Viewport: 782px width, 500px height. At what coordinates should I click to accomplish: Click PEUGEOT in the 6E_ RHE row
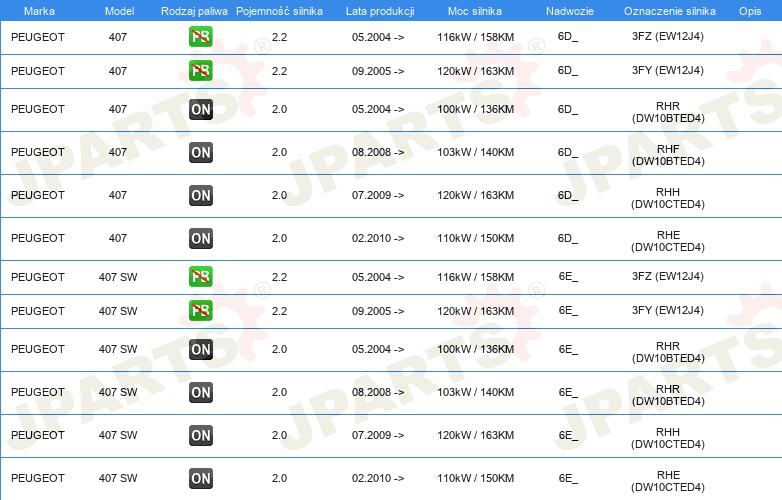(x=38, y=478)
